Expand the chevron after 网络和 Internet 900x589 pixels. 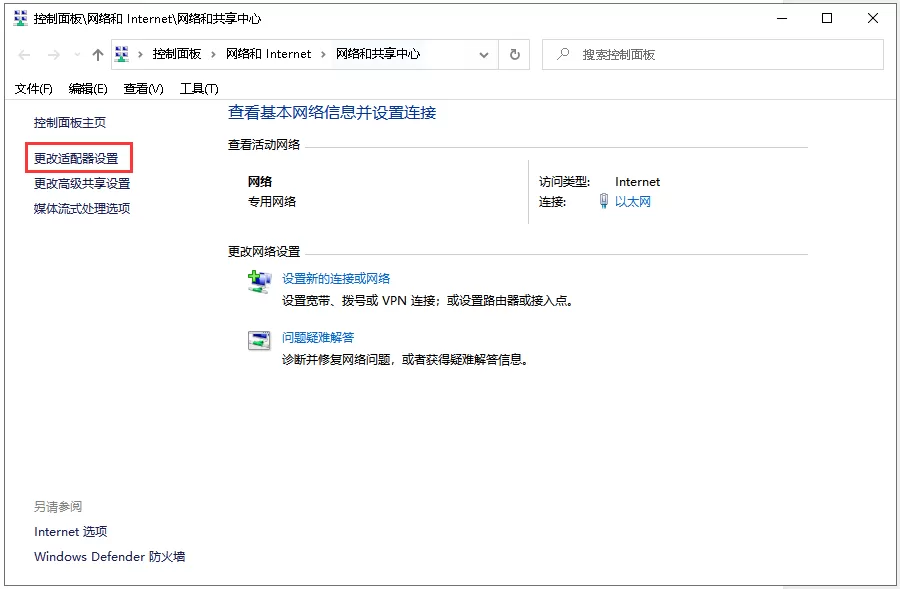tap(321, 54)
